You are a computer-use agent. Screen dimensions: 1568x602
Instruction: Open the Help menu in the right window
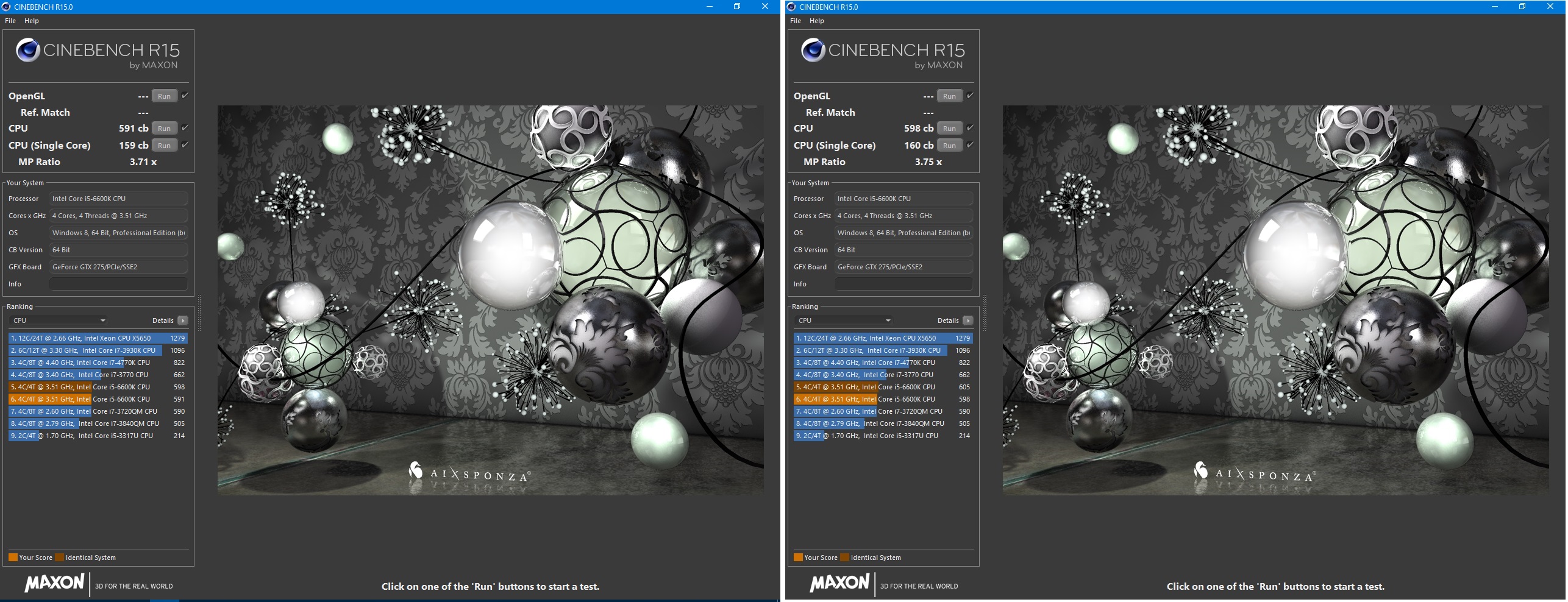pyautogui.click(x=816, y=21)
